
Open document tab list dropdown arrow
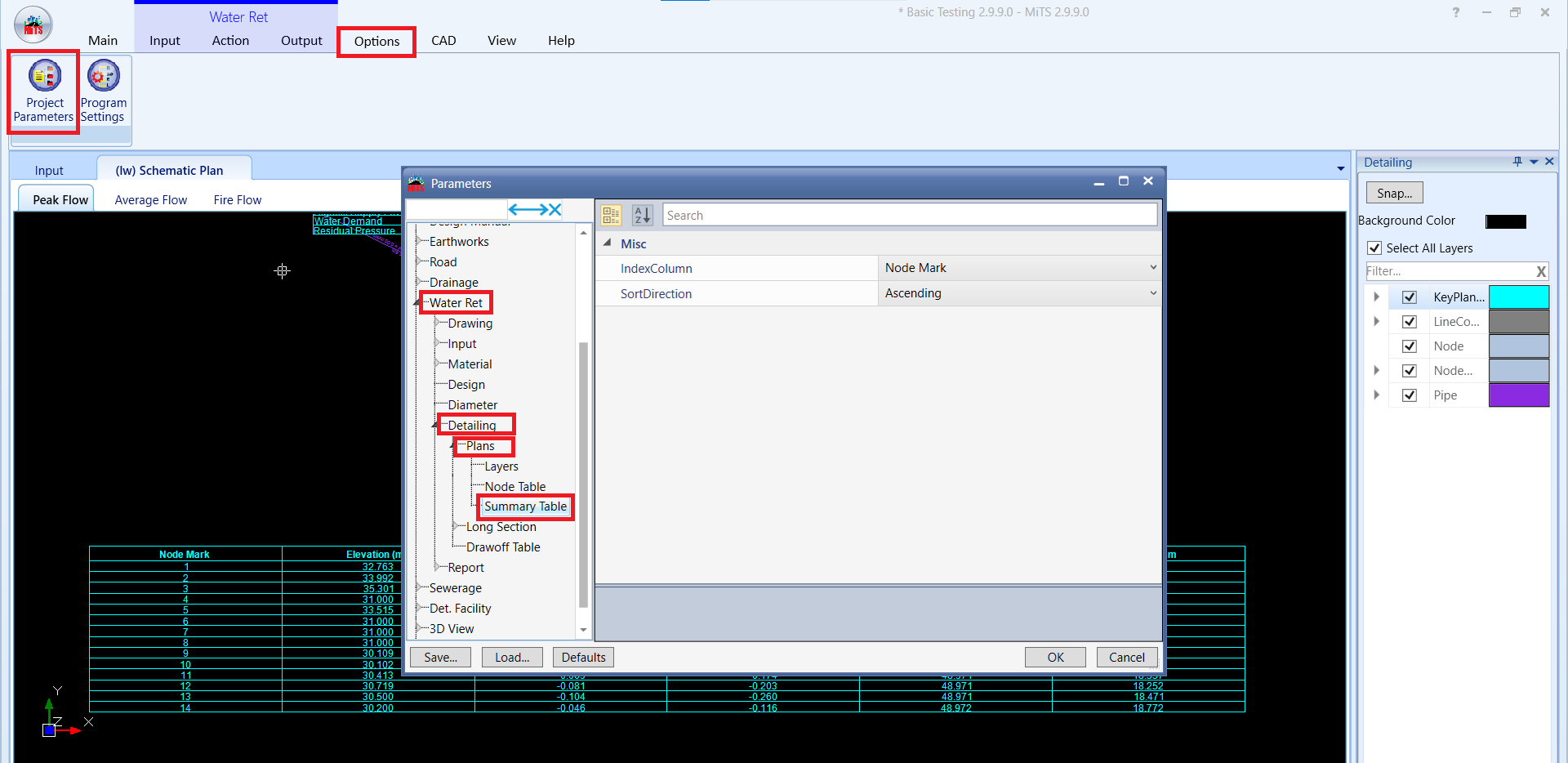click(x=1341, y=169)
